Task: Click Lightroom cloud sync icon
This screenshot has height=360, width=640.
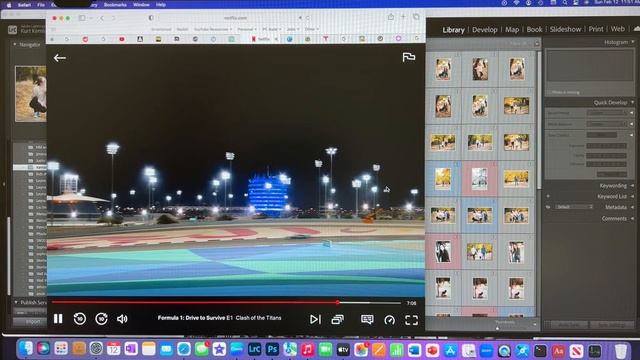Action: [x=636, y=29]
